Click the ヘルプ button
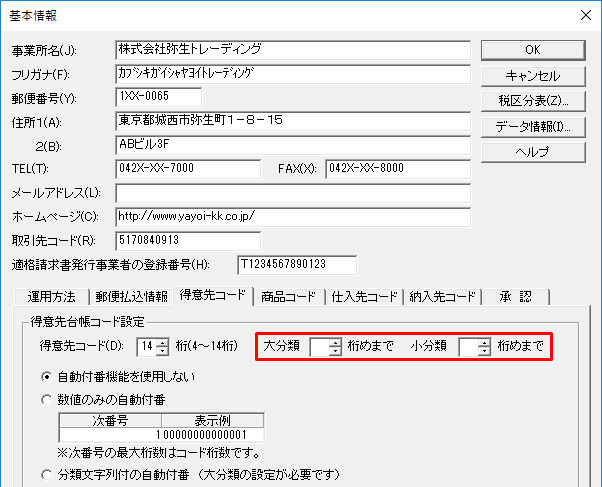The image size is (602, 487). pyautogui.click(x=533, y=152)
